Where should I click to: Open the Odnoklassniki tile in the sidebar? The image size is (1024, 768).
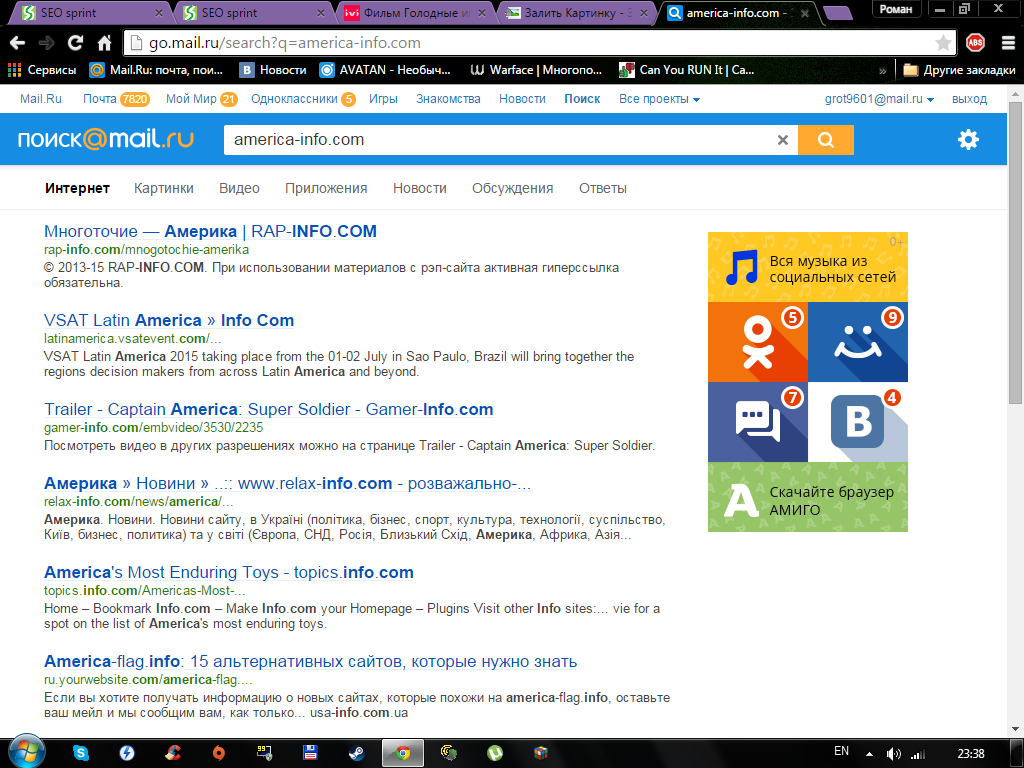pos(758,342)
